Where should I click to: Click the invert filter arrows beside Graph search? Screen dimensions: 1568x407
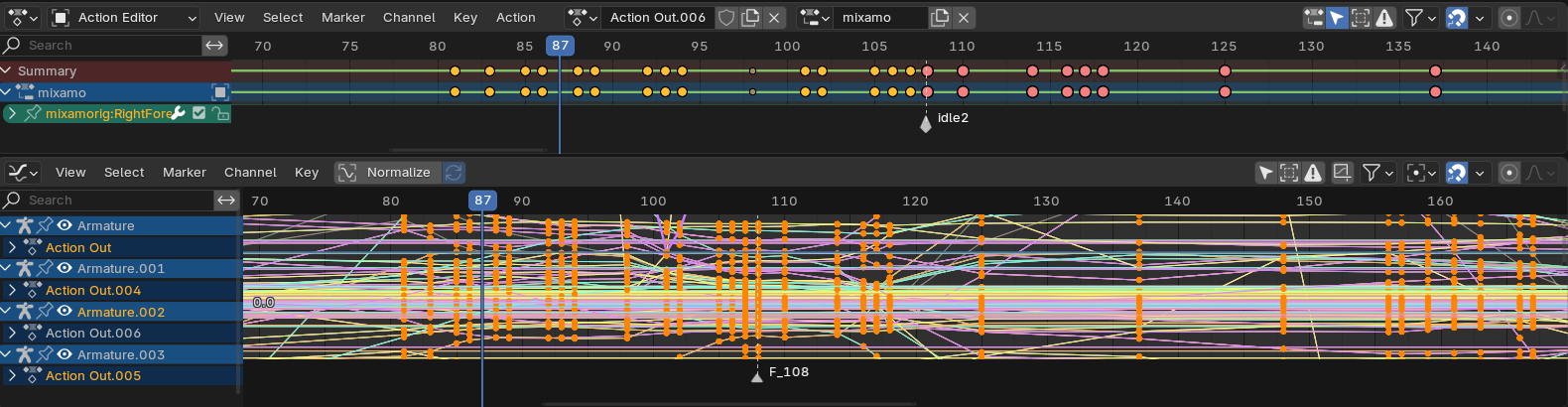tap(226, 201)
